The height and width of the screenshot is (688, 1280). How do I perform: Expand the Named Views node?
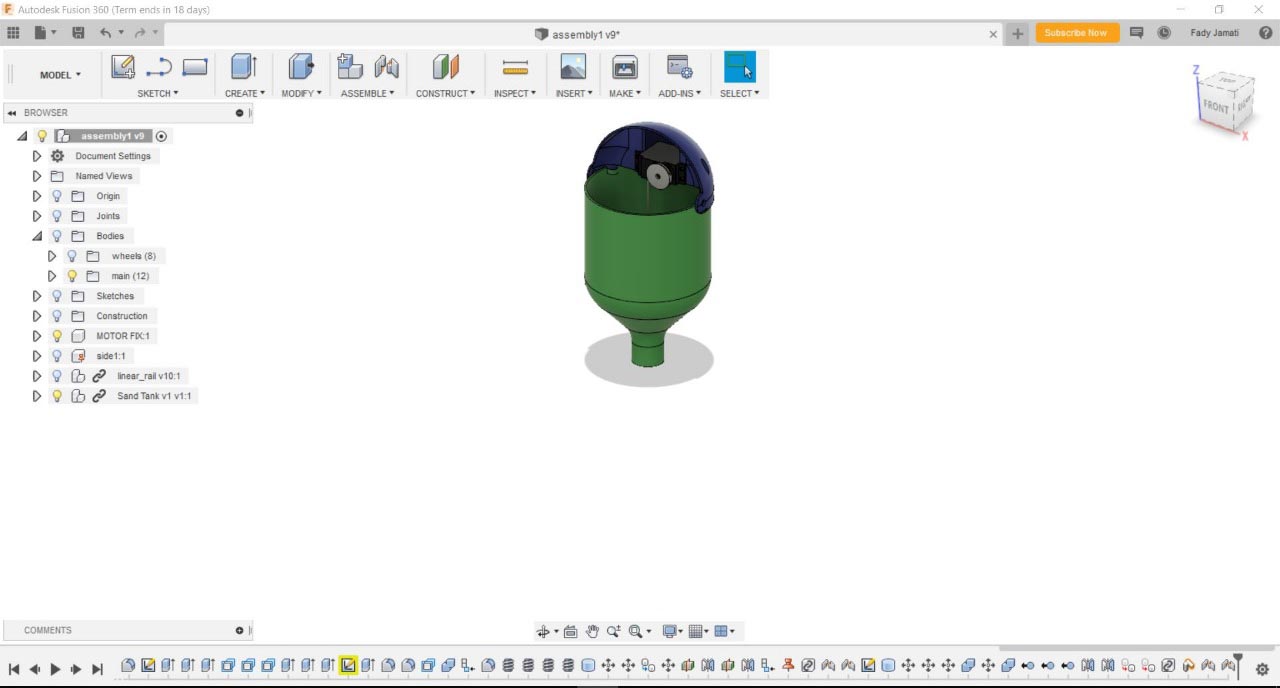[x=37, y=176]
